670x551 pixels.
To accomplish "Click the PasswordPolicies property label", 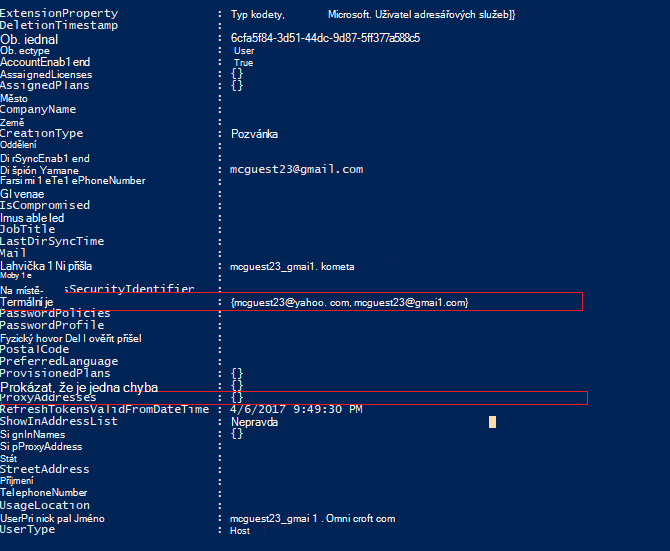I will pos(55,314).
